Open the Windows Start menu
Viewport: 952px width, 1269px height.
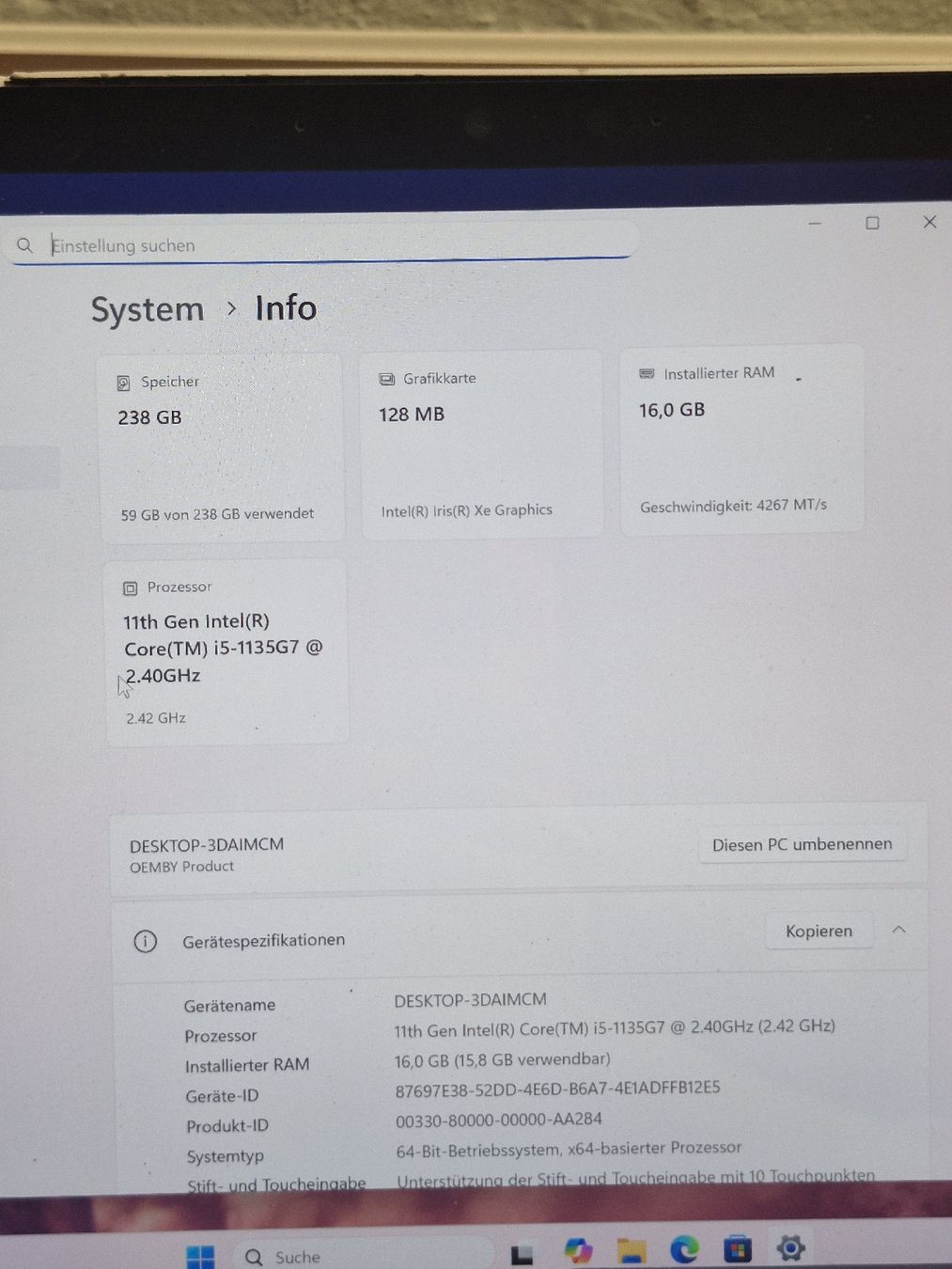click(x=200, y=1257)
